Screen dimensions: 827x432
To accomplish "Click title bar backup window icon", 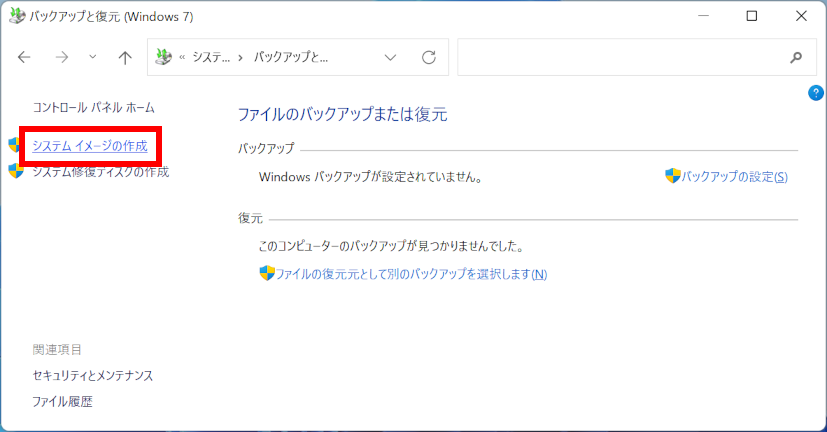I will coord(17,16).
